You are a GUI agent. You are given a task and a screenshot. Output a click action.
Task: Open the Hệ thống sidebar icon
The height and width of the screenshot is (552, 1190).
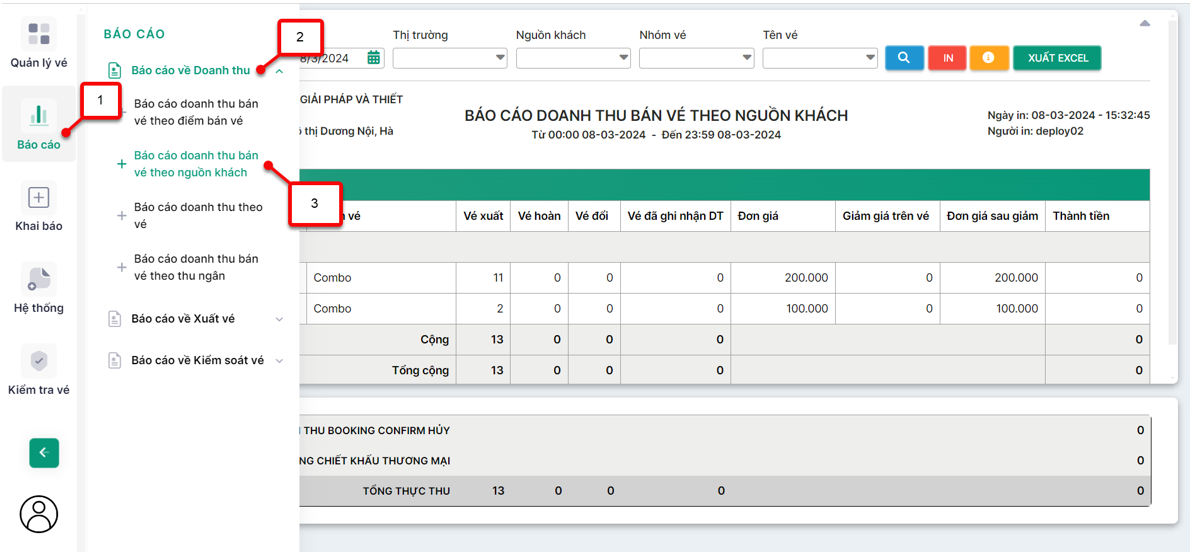(39, 279)
